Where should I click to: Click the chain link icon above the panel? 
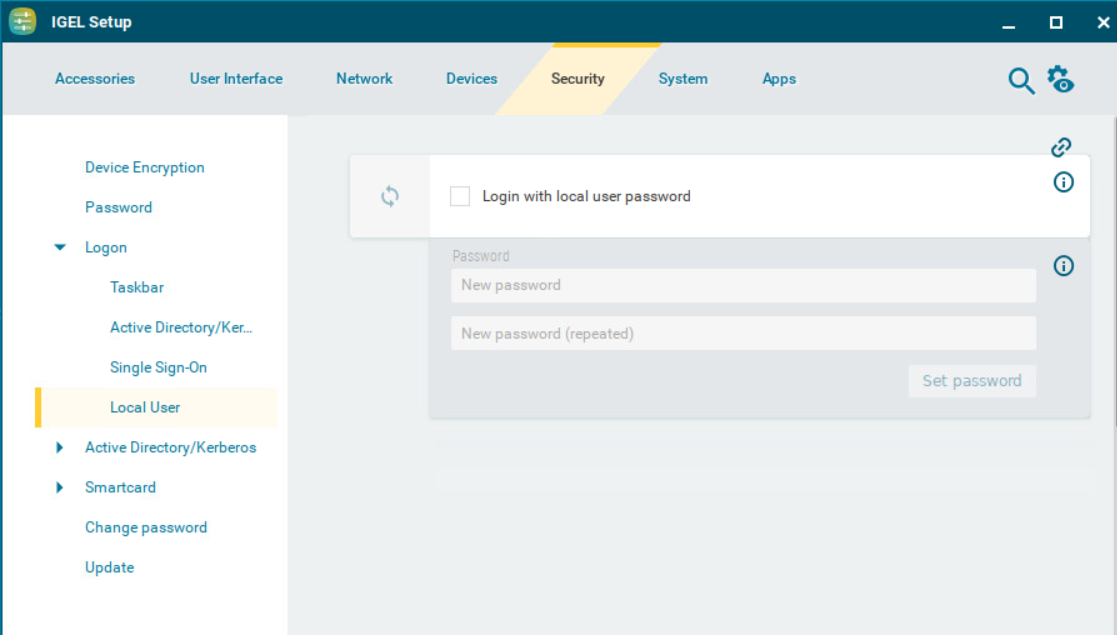tap(1060, 147)
